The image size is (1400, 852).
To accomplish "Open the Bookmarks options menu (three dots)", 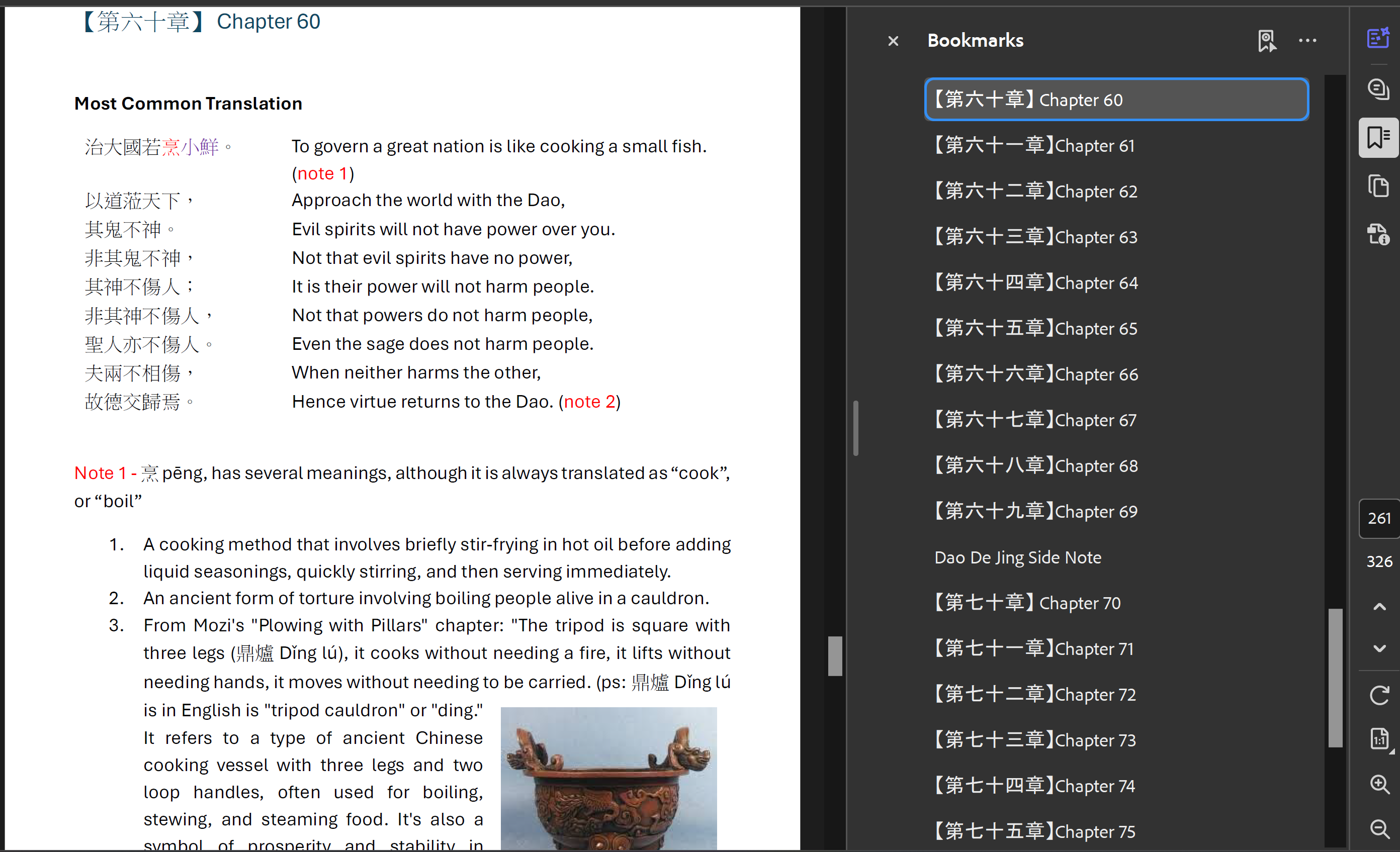I will point(1307,41).
